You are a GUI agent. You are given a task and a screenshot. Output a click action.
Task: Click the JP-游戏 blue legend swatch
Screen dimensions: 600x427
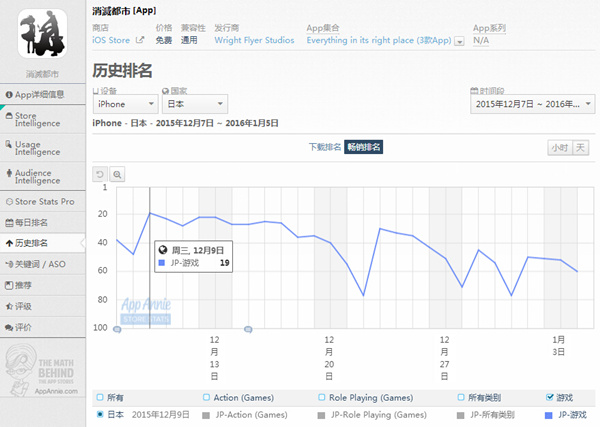tap(548, 415)
